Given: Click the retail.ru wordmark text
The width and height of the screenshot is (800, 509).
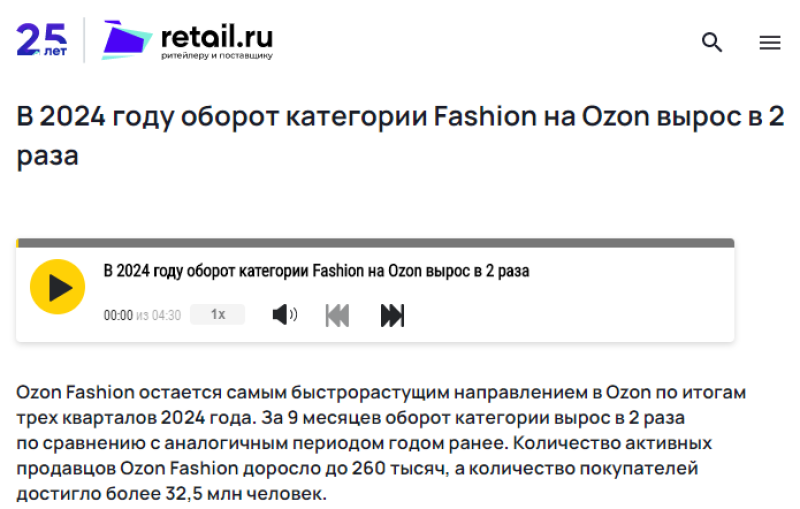Looking at the screenshot, I should click(x=216, y=36).
